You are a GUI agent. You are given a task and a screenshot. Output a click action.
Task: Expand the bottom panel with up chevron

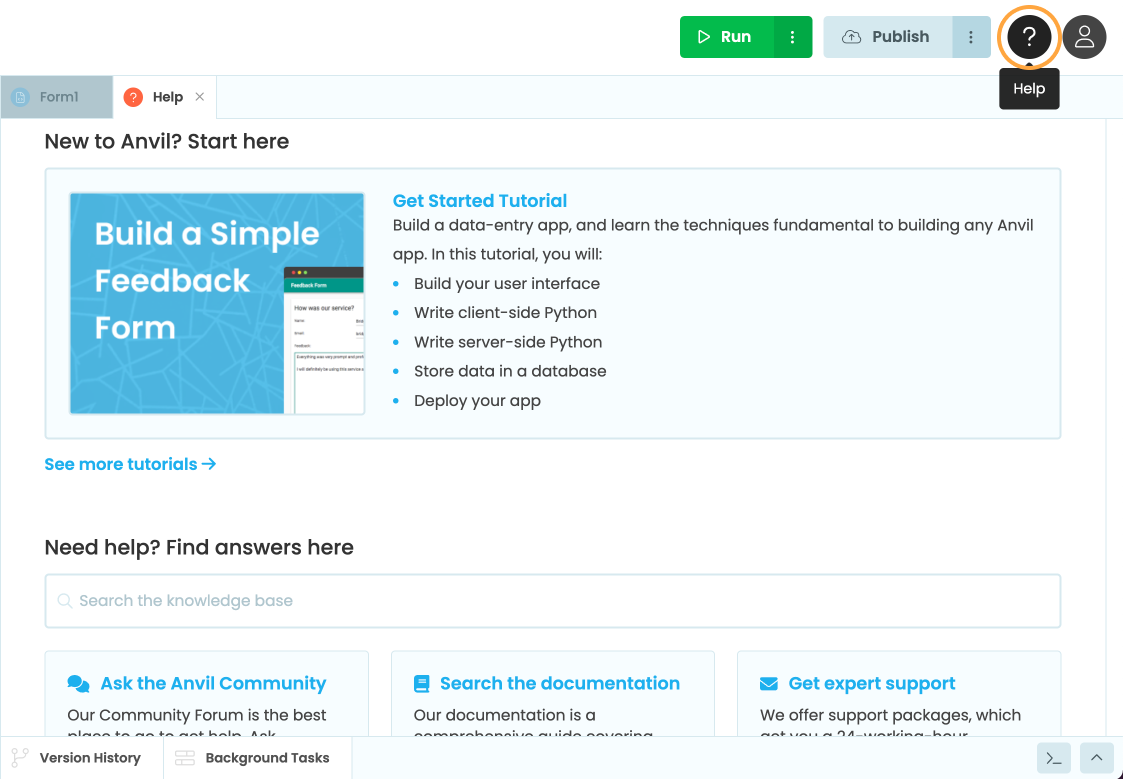(1096, 758)
